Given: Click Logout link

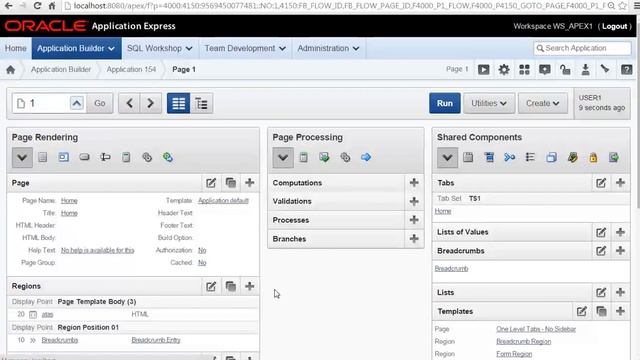Looking at the screenshot, I should (615, 26).
